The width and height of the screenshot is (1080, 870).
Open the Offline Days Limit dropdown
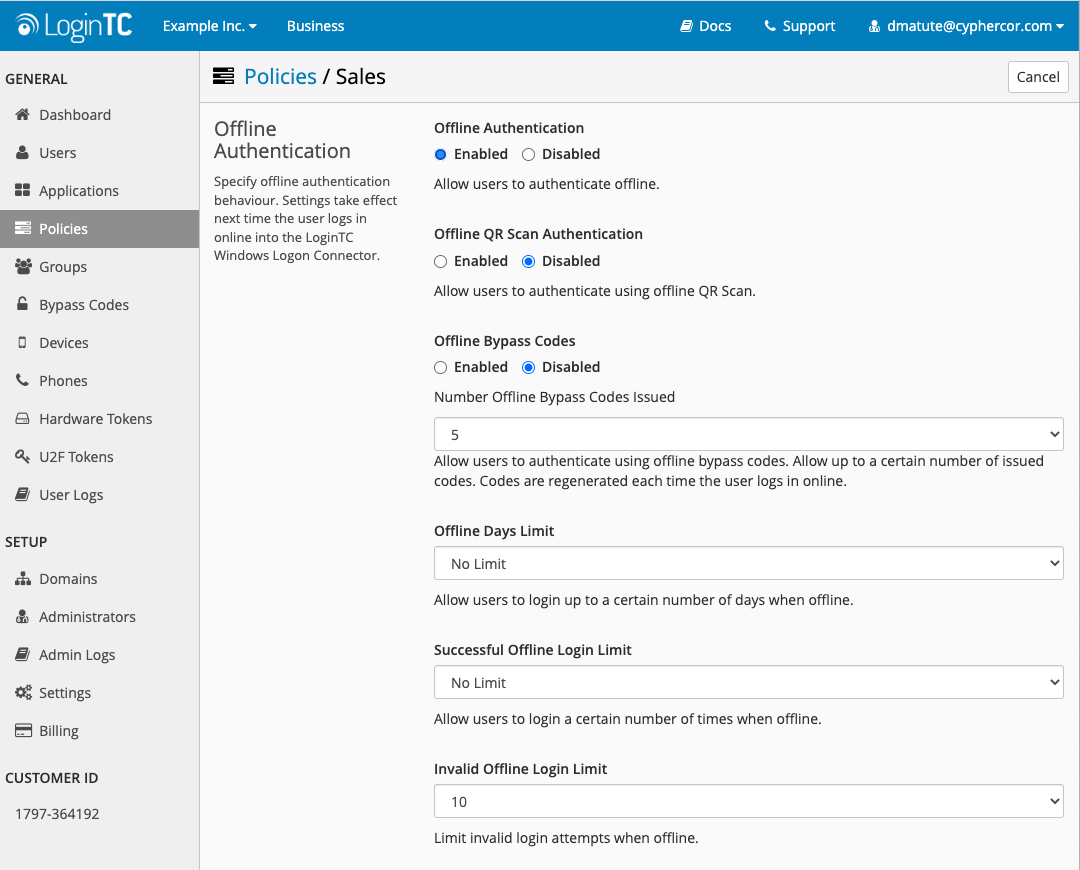click(x=748, y=564)
